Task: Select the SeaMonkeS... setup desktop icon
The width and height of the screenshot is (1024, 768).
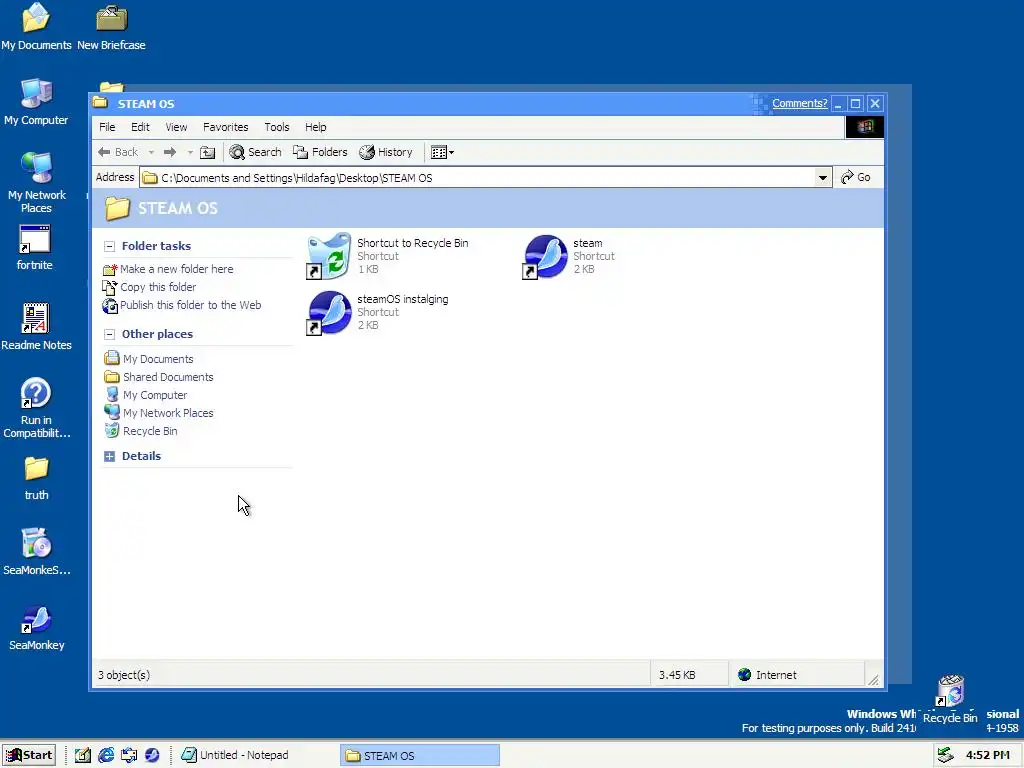Action: click(x=37, y=552)
